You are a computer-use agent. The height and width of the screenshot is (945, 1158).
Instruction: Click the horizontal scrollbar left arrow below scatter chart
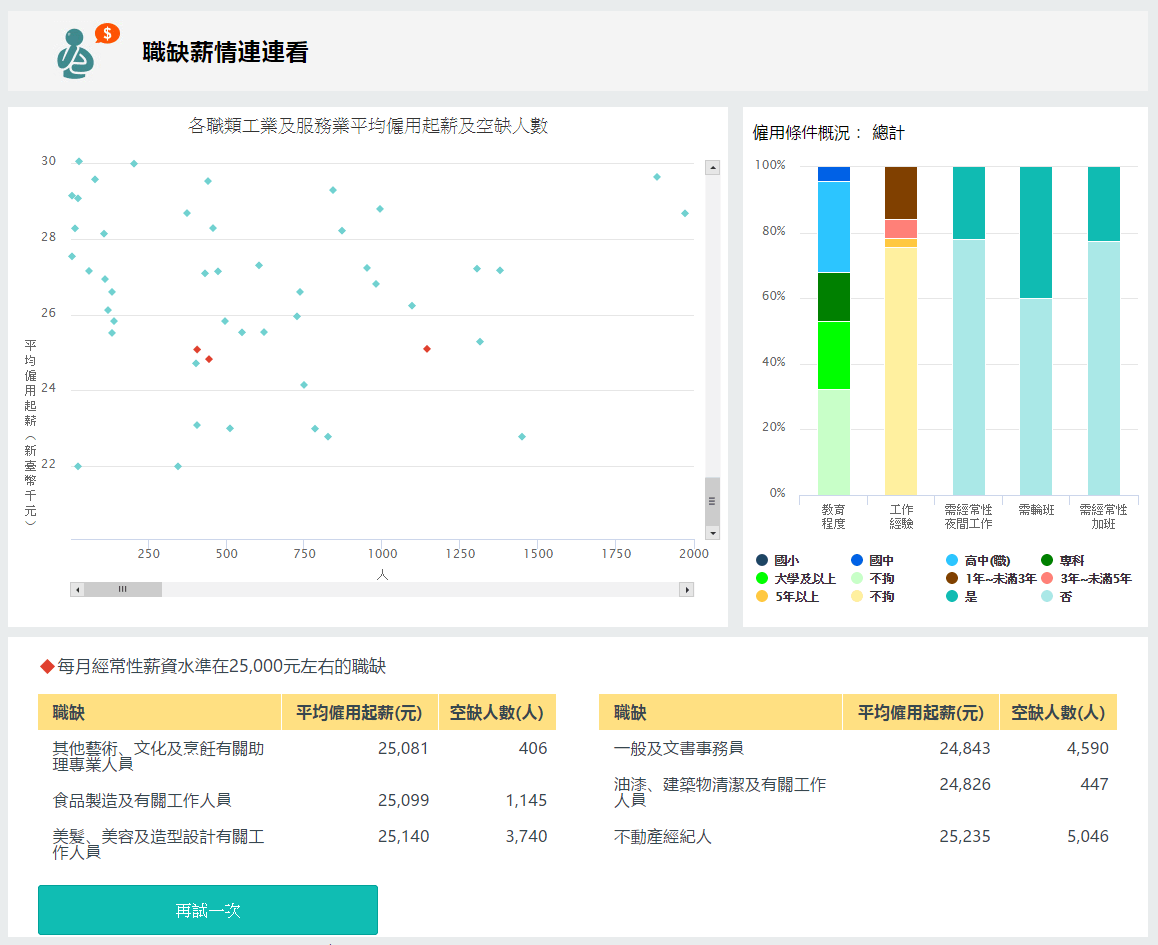(x=77, y=590)
